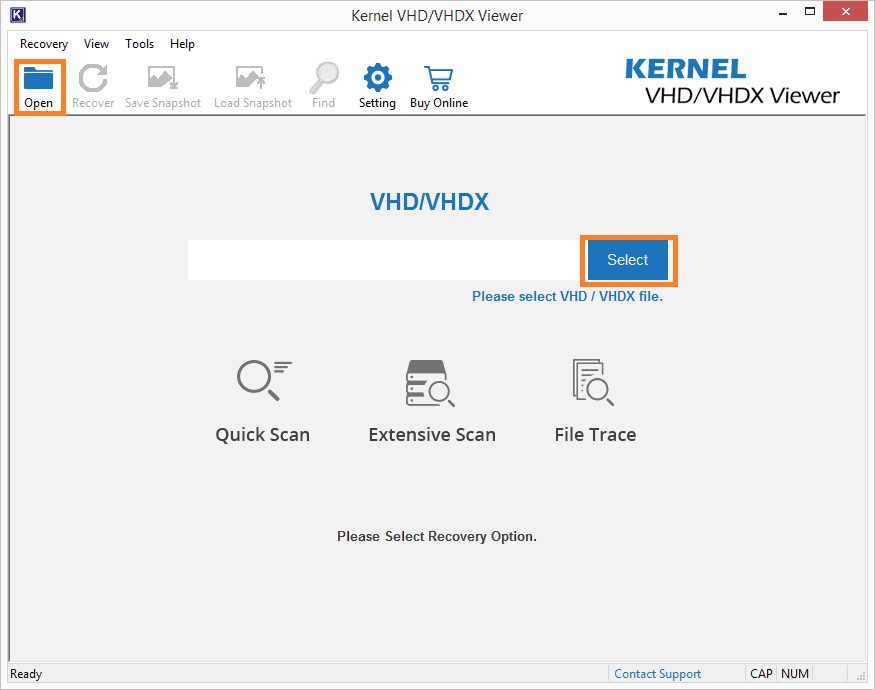Viewport: 875px width, 690px height.
Task: Click the CAP status bar indicator
Action: click(x=761, y=674)
